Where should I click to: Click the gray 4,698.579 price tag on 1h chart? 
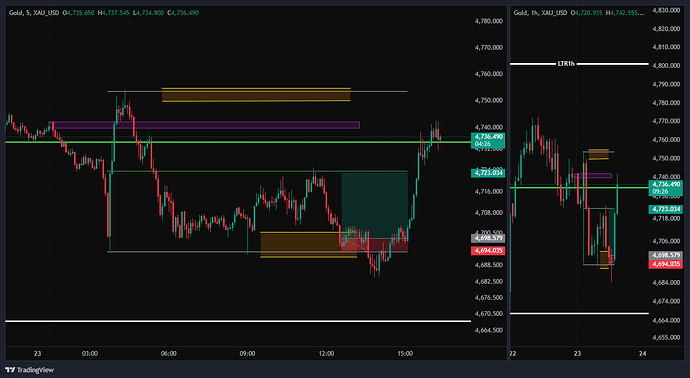(x=666, y=255)
